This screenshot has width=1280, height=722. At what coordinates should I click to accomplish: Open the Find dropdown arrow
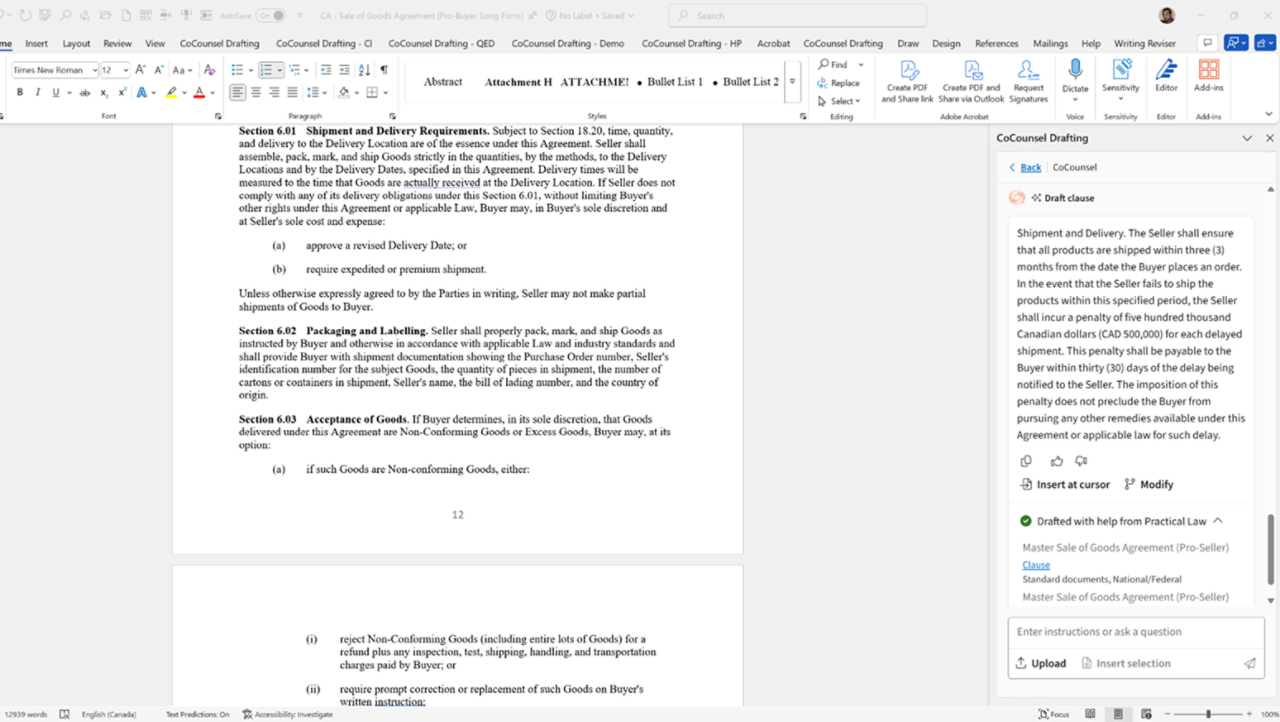861,65
